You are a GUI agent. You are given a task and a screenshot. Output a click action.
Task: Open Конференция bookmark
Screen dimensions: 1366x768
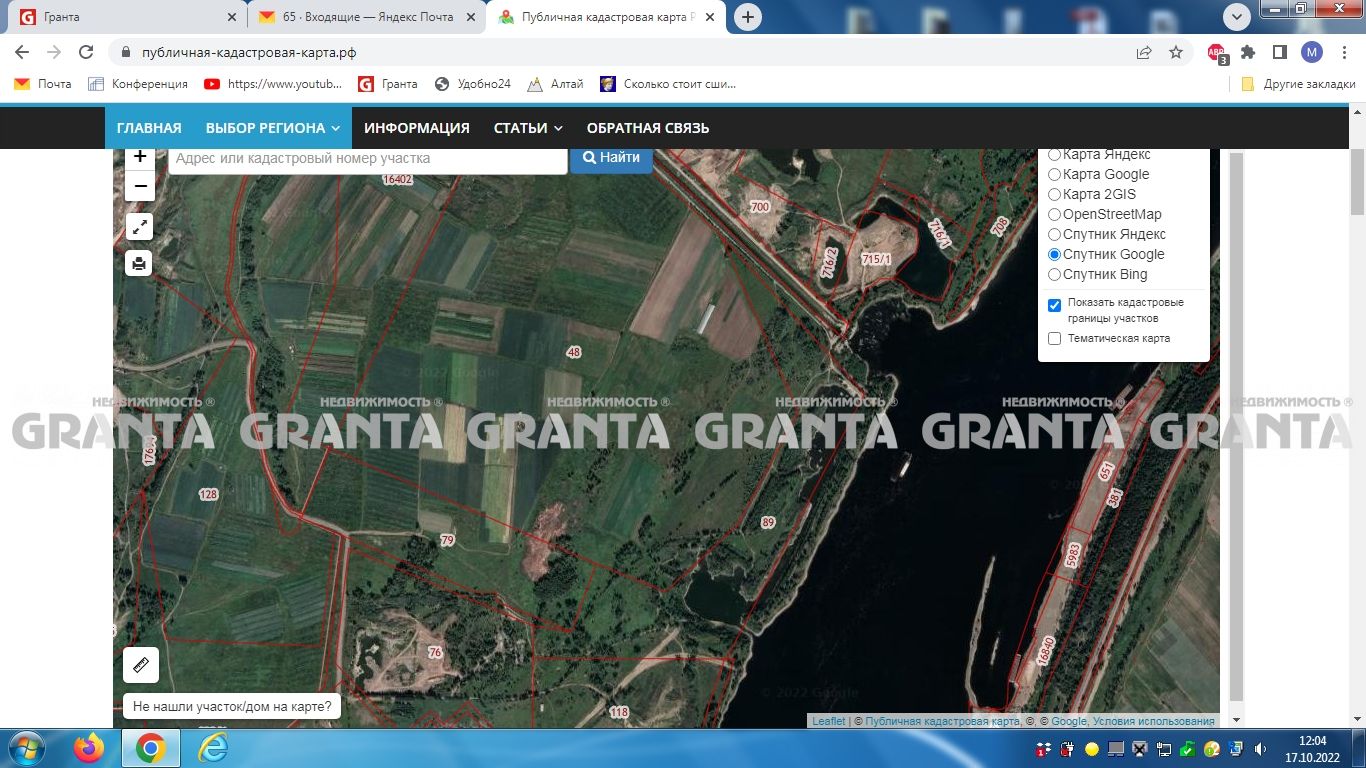click(x=138, y=84)
